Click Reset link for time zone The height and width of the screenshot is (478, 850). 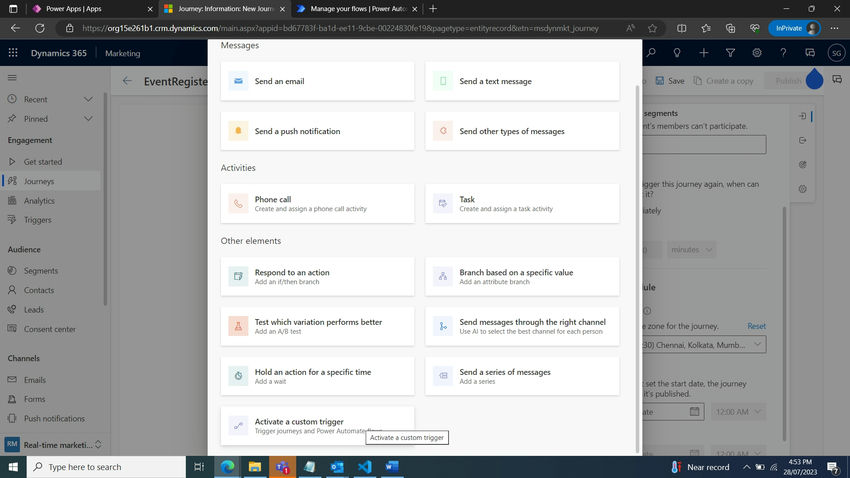pos(756,326)
